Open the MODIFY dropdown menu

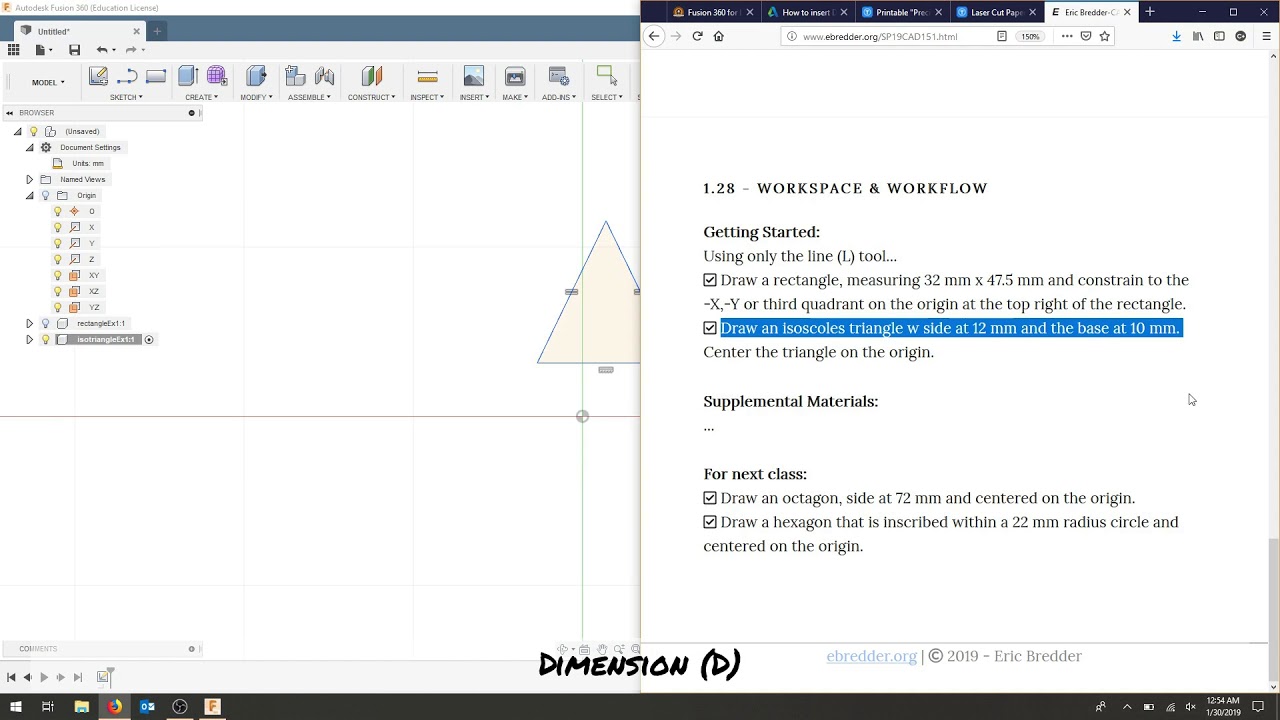(256, 97)
